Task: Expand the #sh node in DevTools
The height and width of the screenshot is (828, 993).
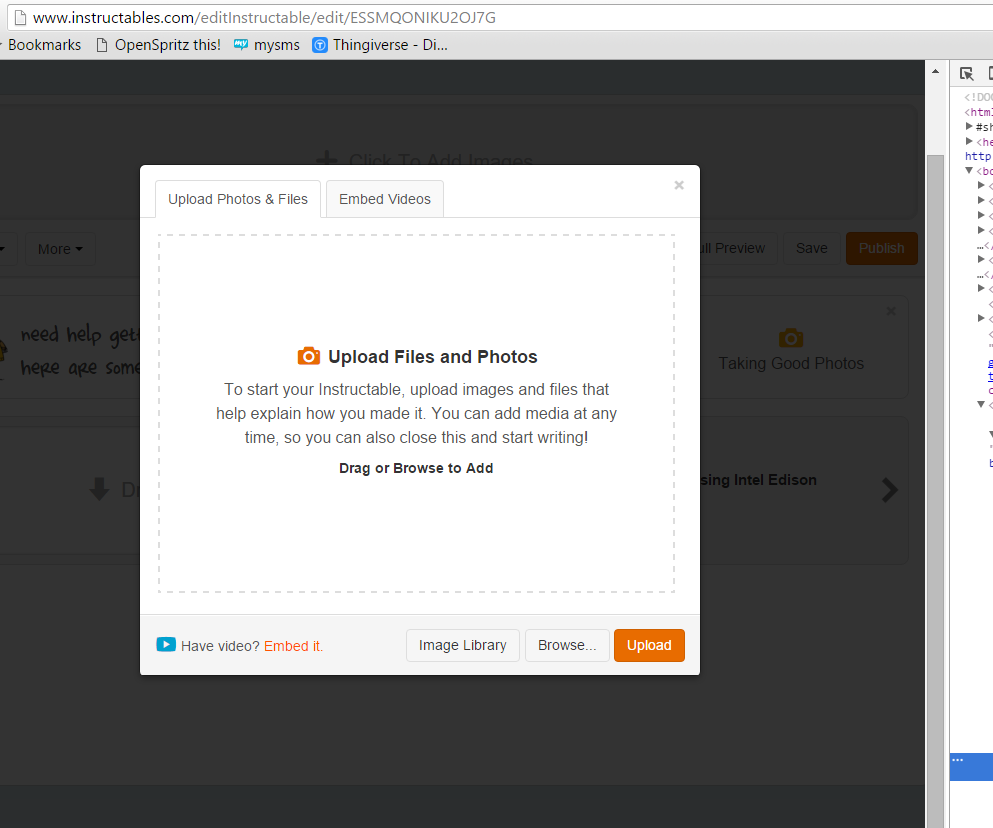Action: pos(969,127)
